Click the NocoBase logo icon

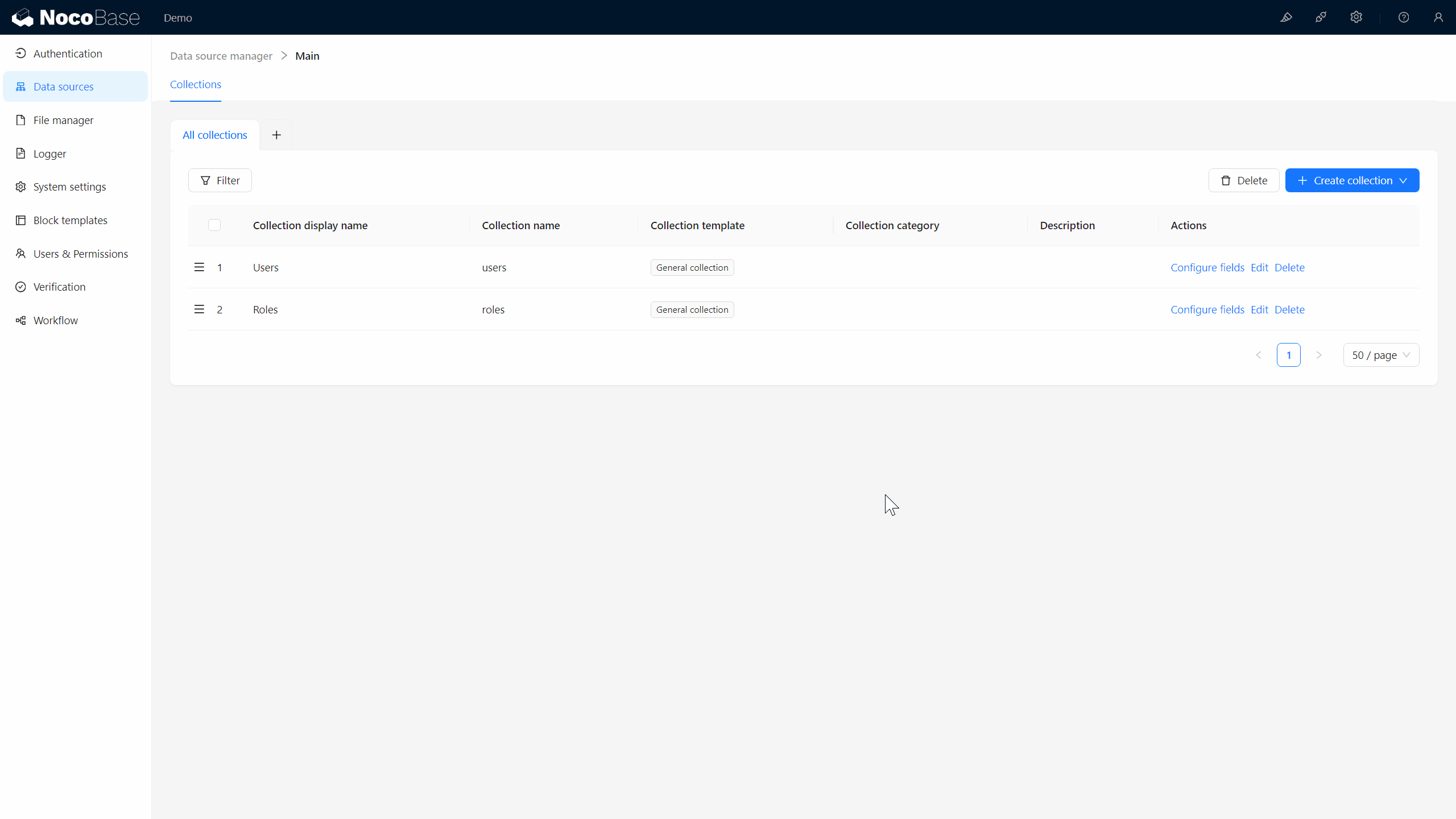(x=22, y=17)
